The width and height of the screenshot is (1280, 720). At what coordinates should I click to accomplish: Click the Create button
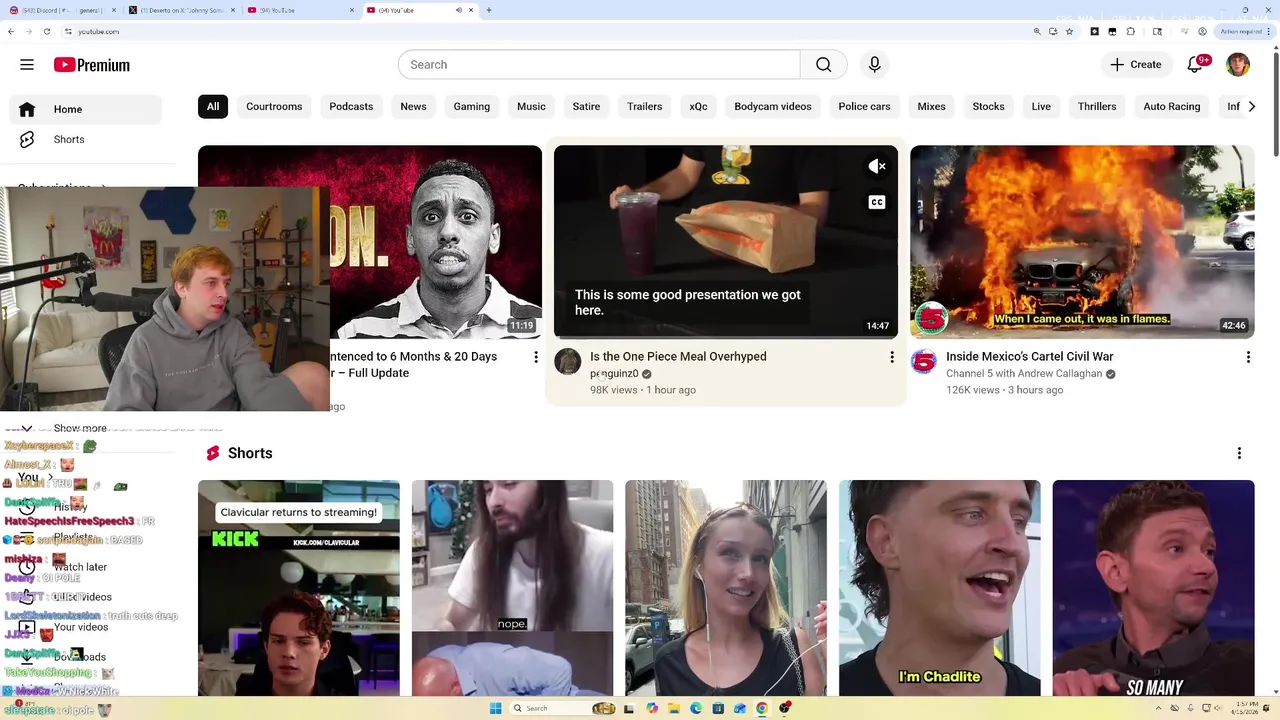[x=1136, y=65]
